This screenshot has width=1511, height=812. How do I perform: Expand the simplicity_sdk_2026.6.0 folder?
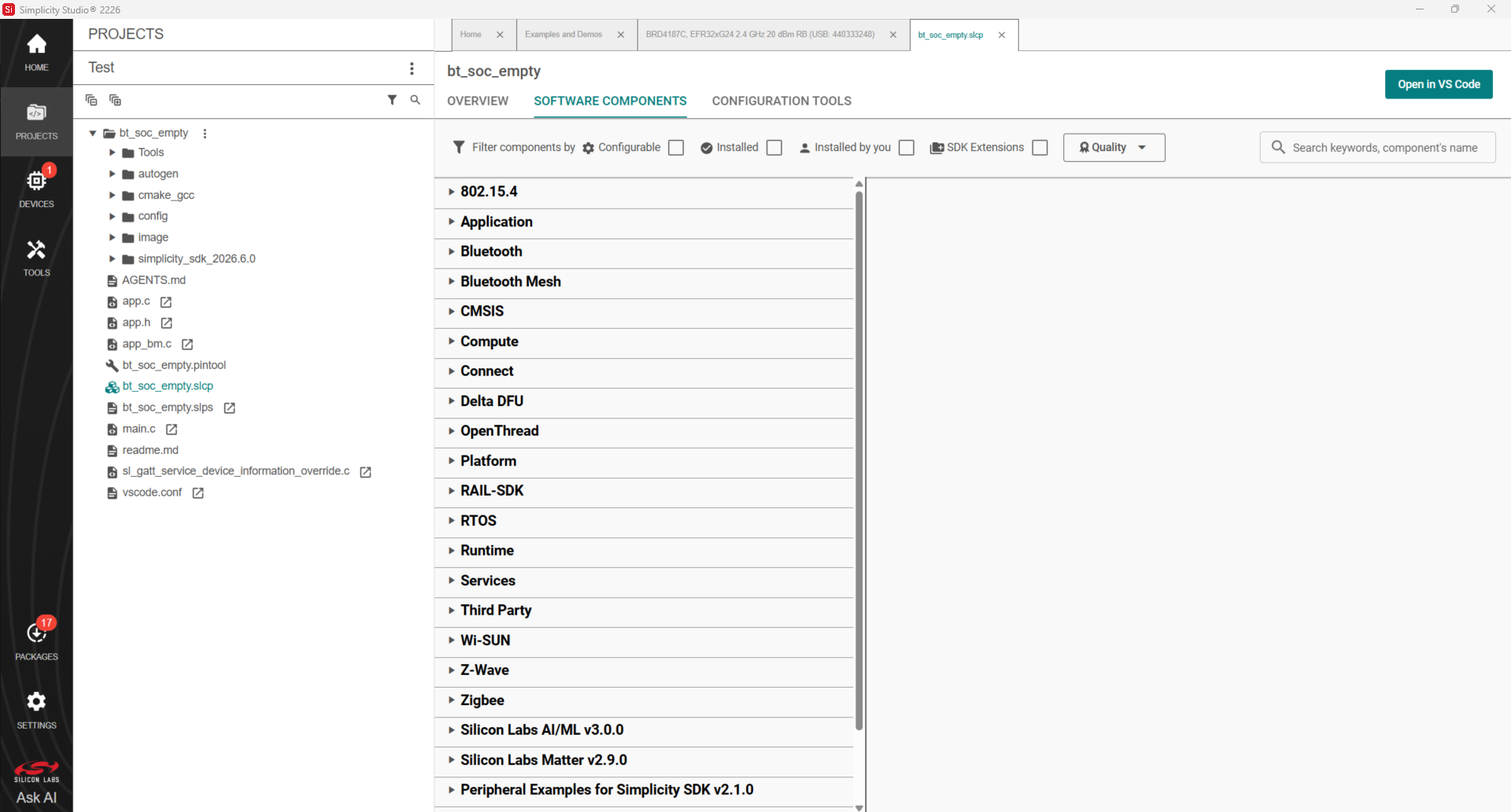click(112, 259)
